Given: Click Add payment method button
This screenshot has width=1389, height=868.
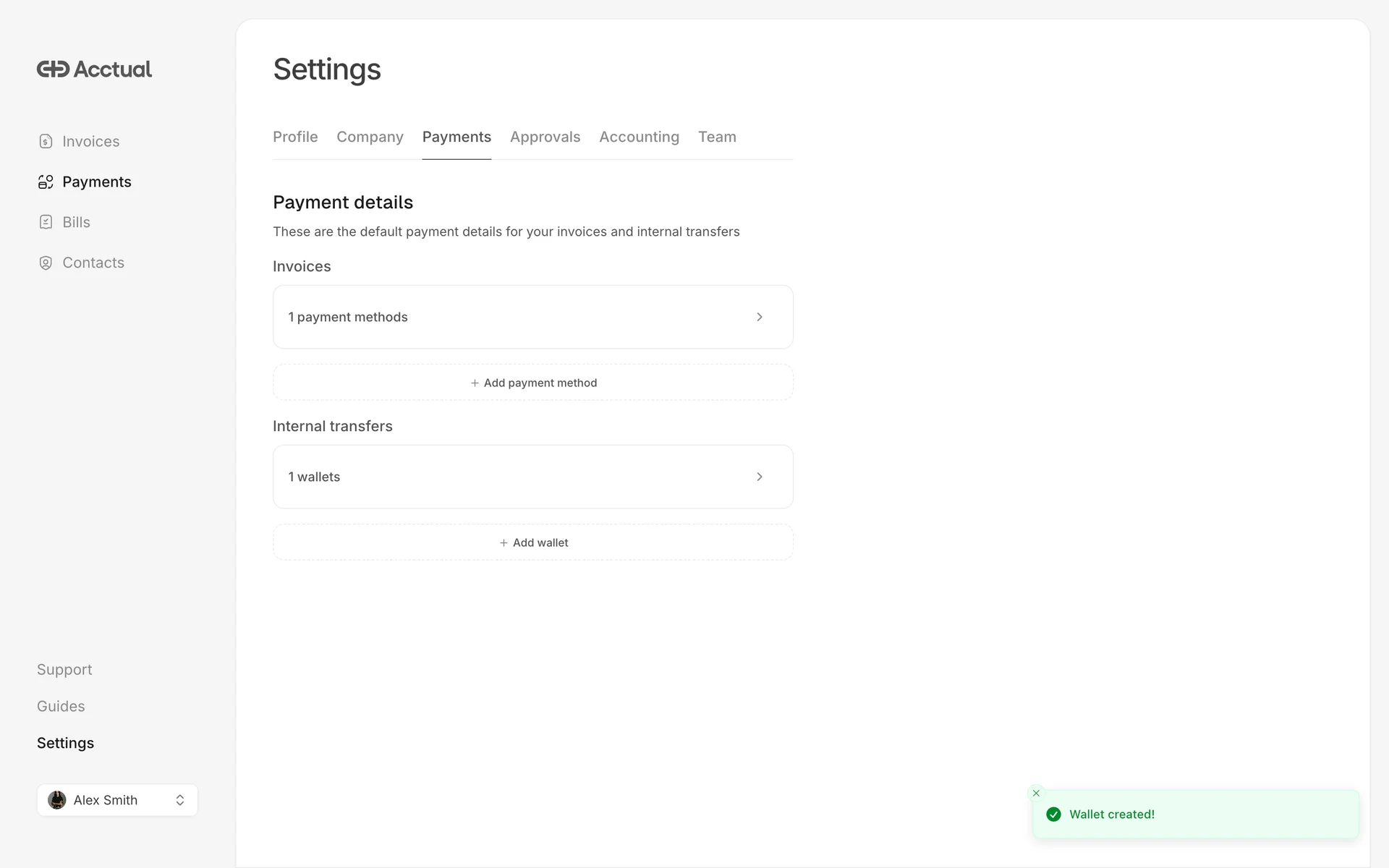Looking at the screenshot, I should pos(533,383).
